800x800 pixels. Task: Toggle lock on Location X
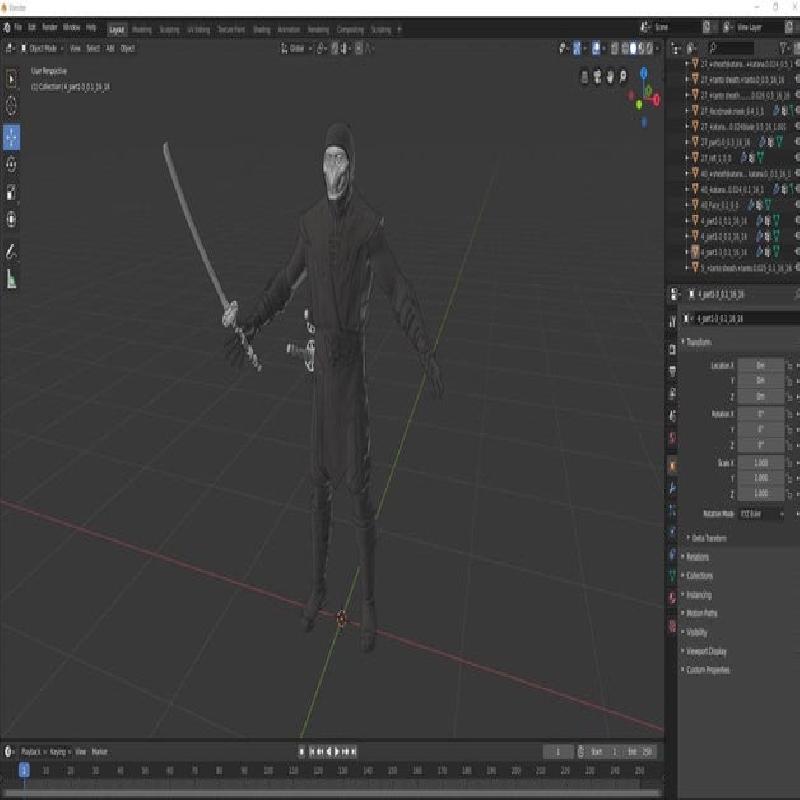pyautogui.click(x=790, y=366)
